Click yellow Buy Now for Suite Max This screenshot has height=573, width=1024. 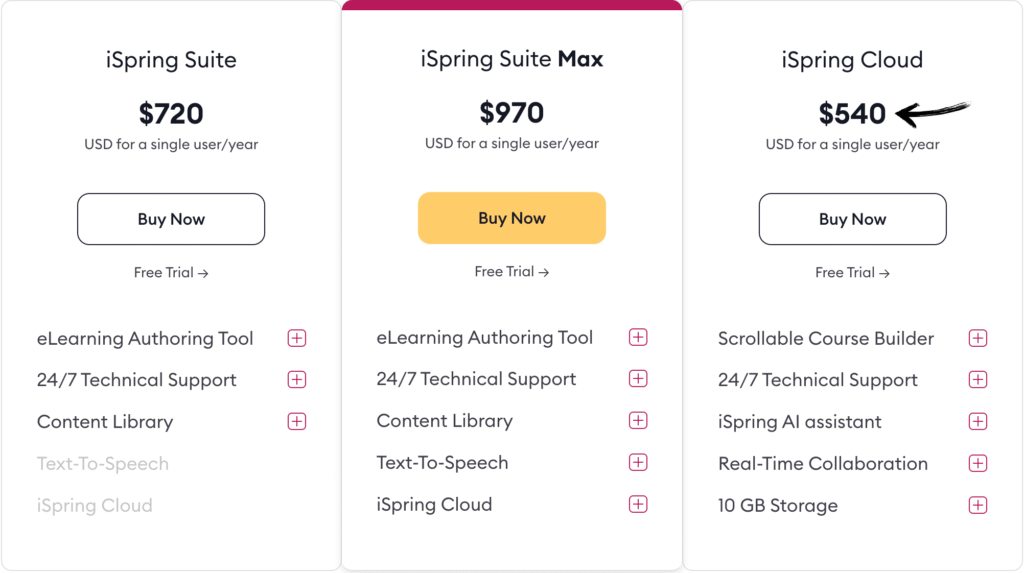click(512, 218)
